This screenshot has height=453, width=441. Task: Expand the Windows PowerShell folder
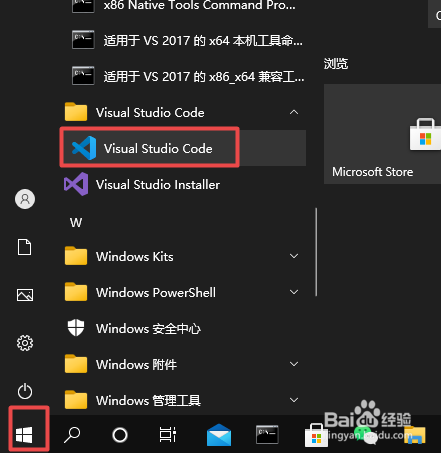pos(183,292)
